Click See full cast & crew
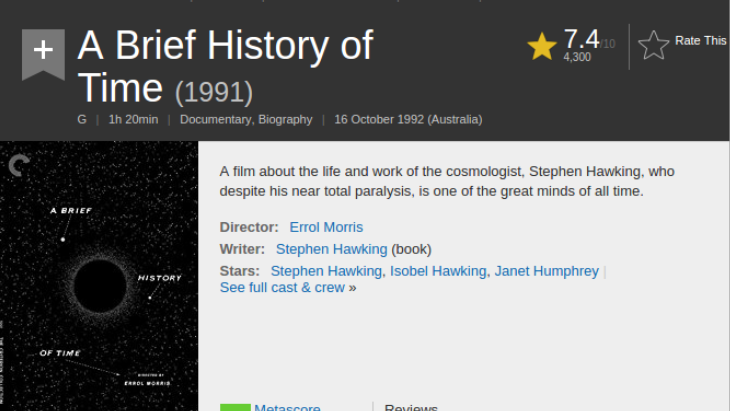Image resolution: width=730 pixels, height=411 pixels. [282, 288]
